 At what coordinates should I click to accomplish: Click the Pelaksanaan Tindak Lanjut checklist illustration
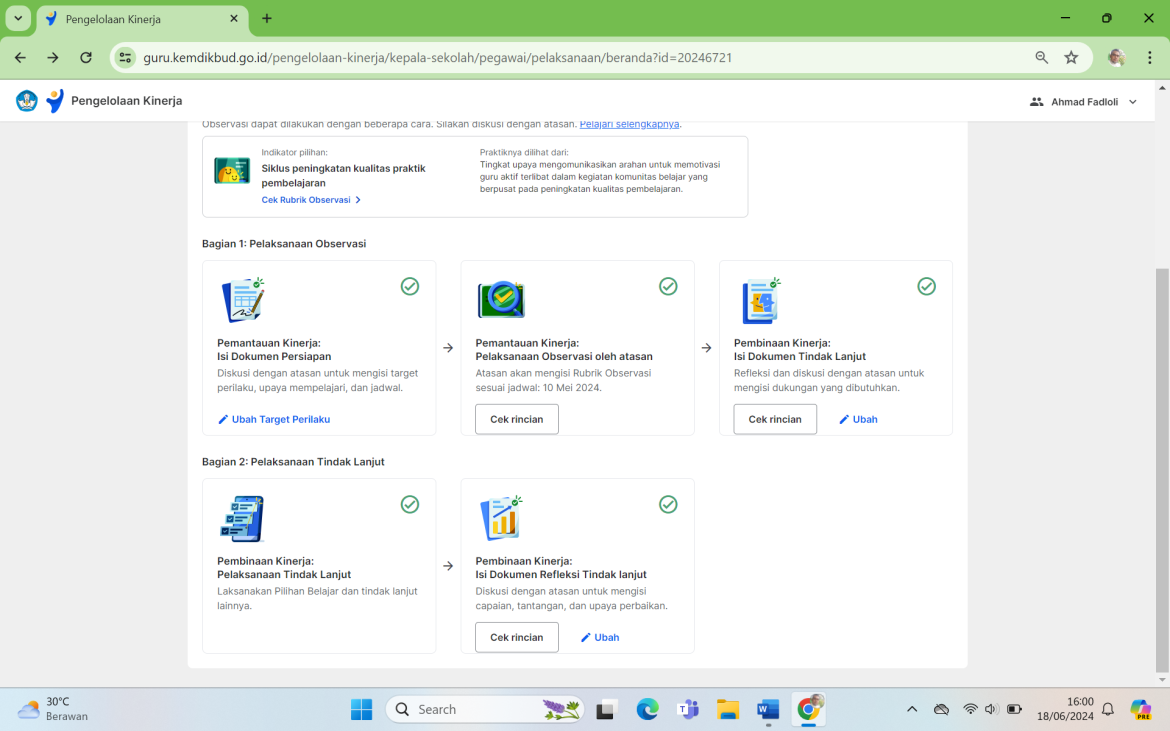coord(242,518)
